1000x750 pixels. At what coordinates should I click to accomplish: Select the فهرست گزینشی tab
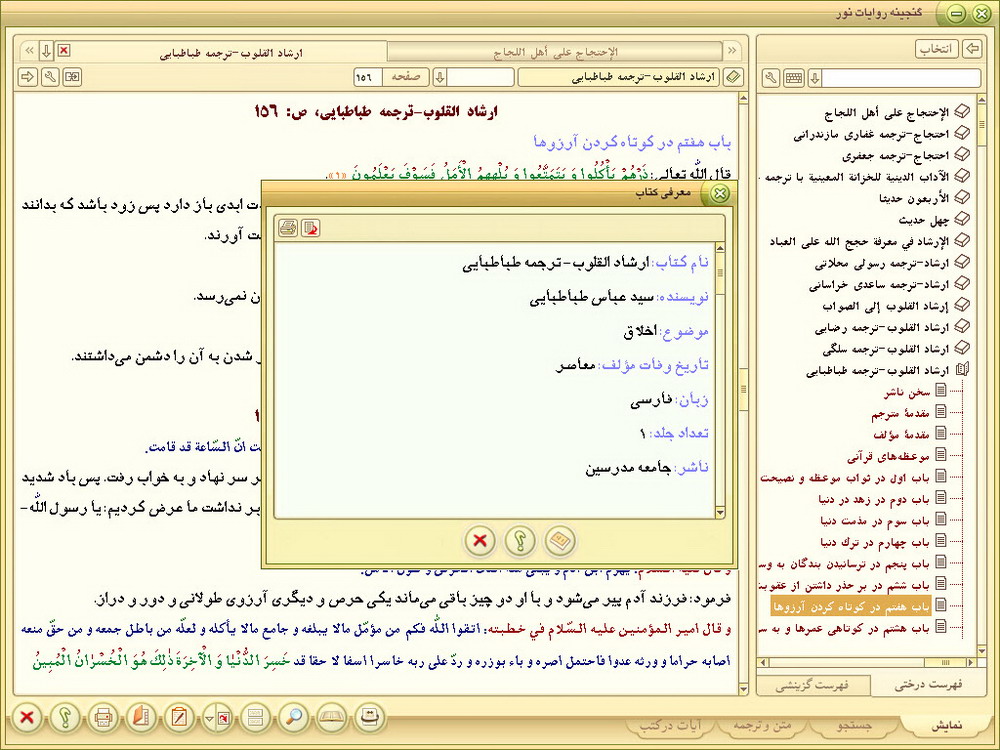(x=812, y=686)
